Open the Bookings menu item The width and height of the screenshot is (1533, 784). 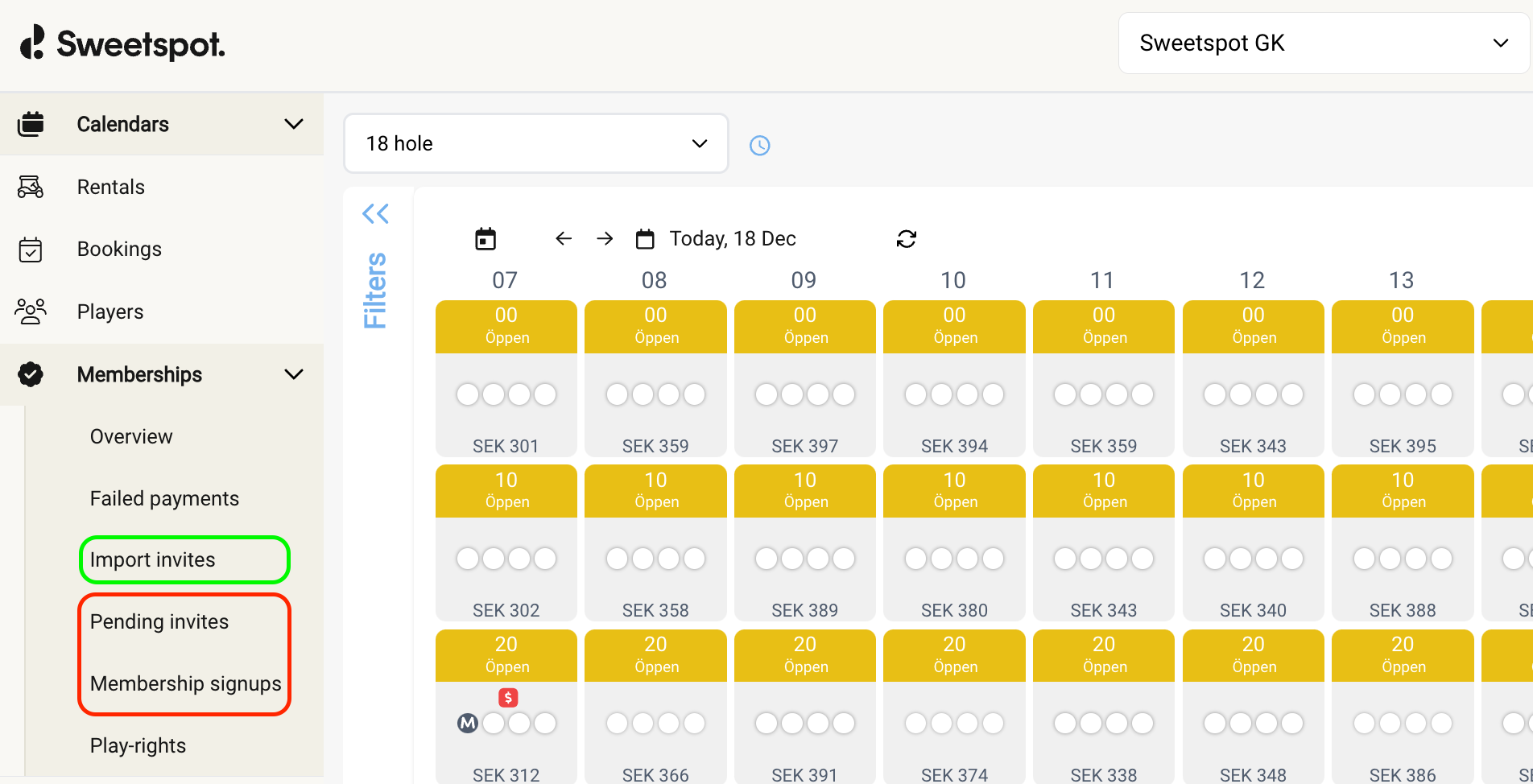click(x=119, y=250)
